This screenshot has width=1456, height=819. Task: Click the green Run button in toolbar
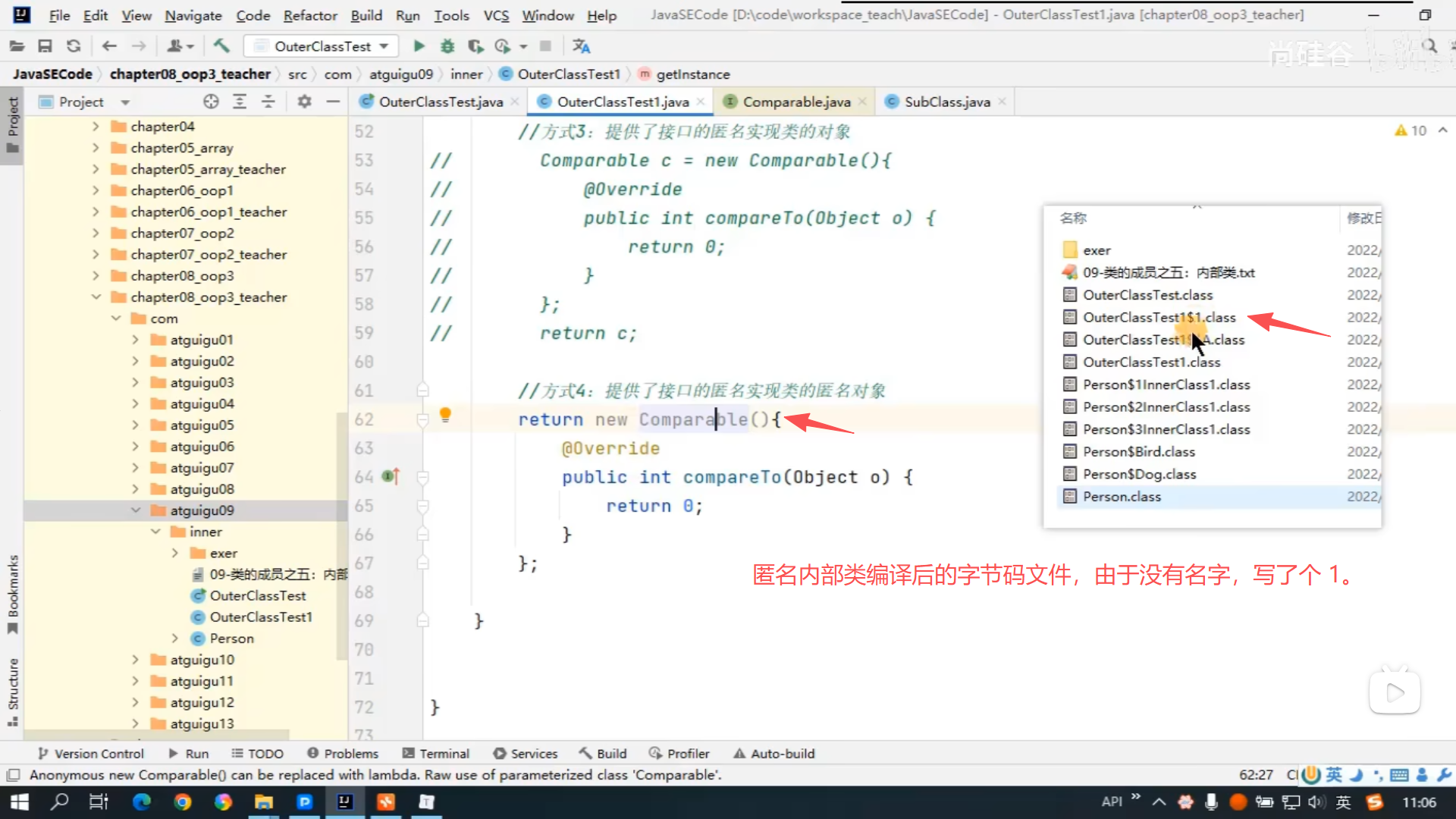419,46
